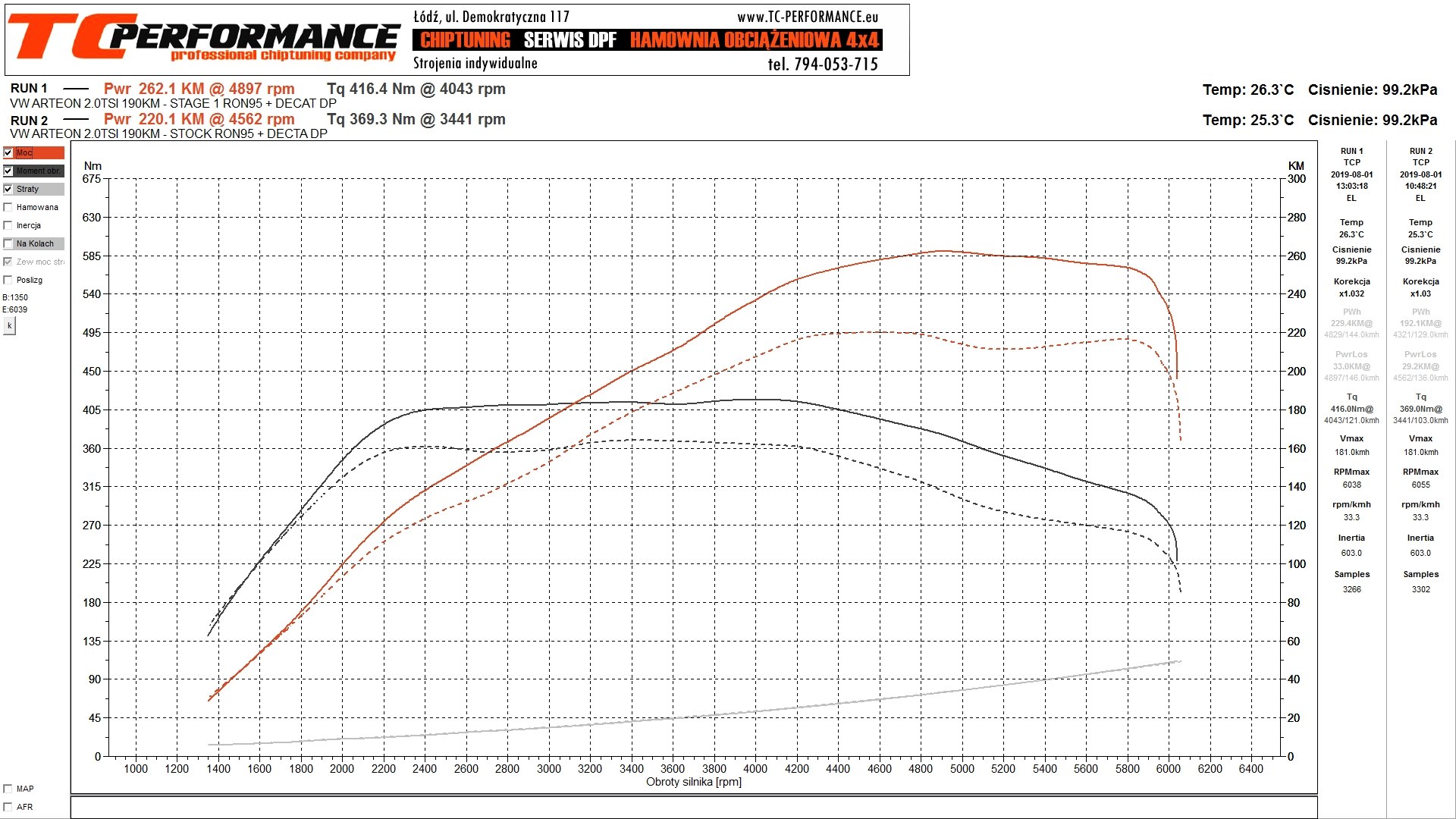Click the RUN 1 power result text
Viewport: 1456px width, 819px height.
point(199,89)
